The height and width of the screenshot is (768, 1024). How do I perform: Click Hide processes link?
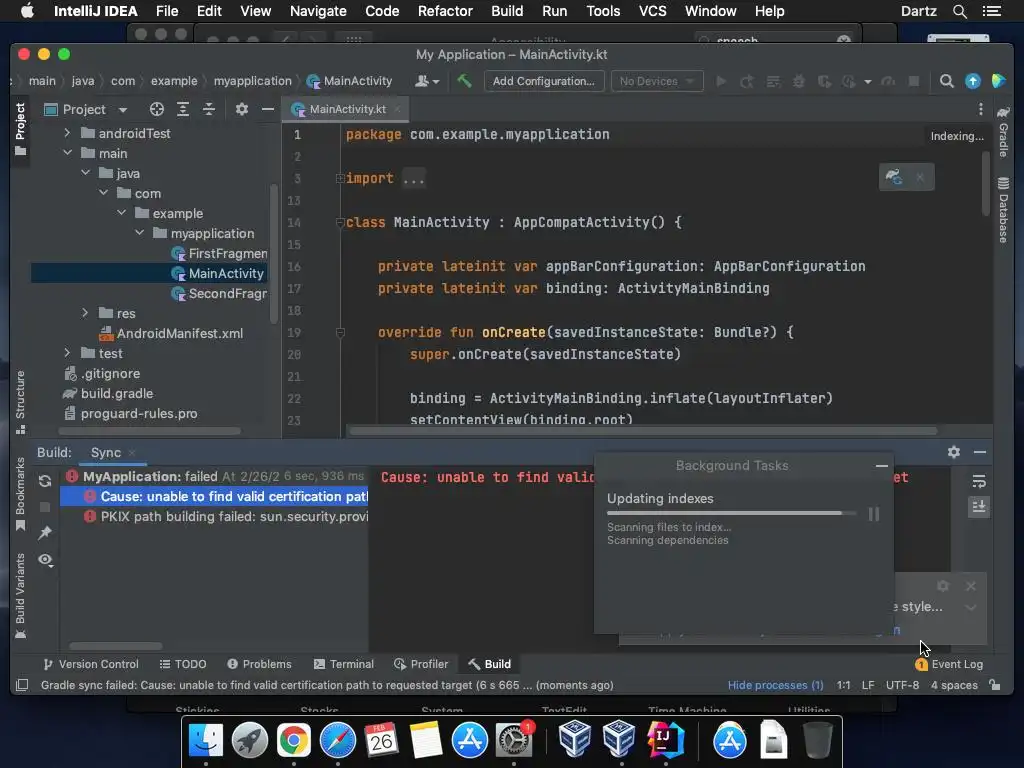(775, 685)
